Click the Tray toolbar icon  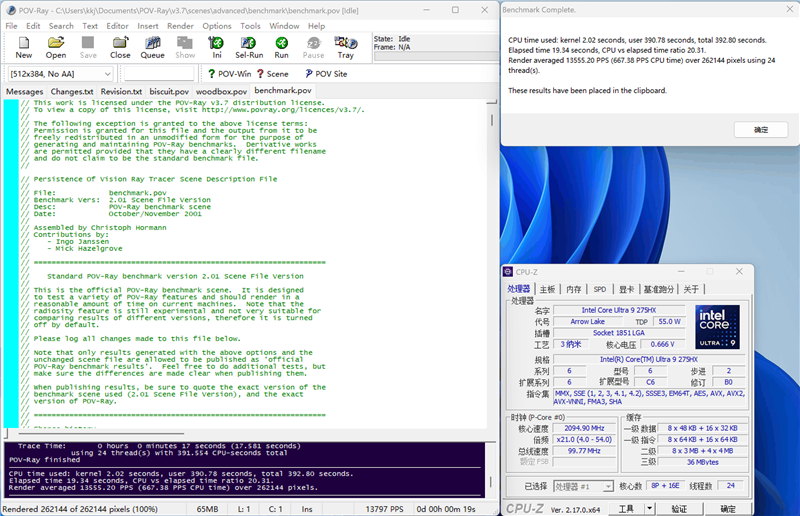[345, 47]
